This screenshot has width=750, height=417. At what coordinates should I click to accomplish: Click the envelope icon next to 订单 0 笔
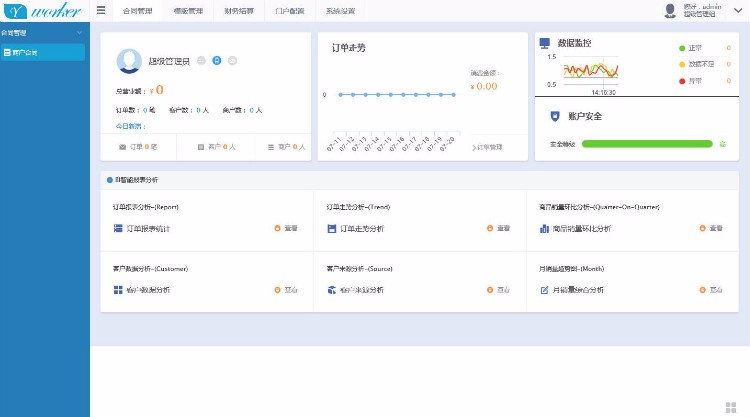pyautogui.click(x=122, y=147)
